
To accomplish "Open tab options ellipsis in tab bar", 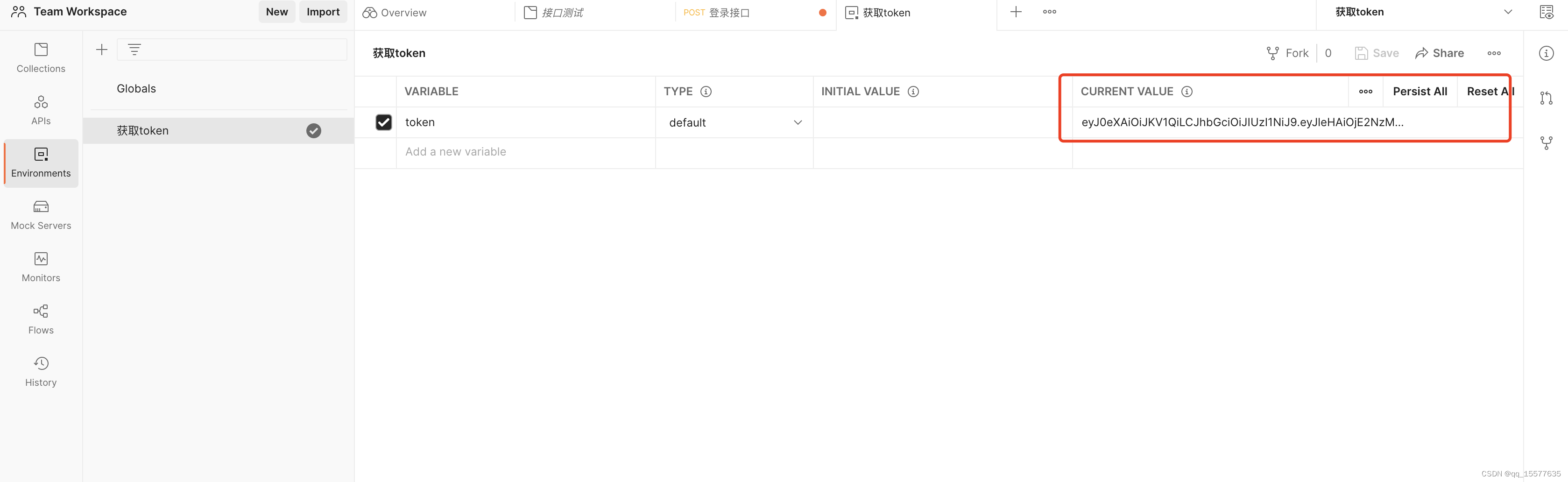I will 1049,12.
